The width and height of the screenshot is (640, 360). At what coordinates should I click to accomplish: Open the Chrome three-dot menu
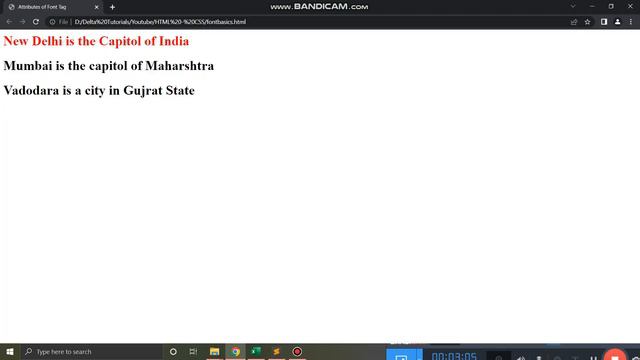(631, 22)
